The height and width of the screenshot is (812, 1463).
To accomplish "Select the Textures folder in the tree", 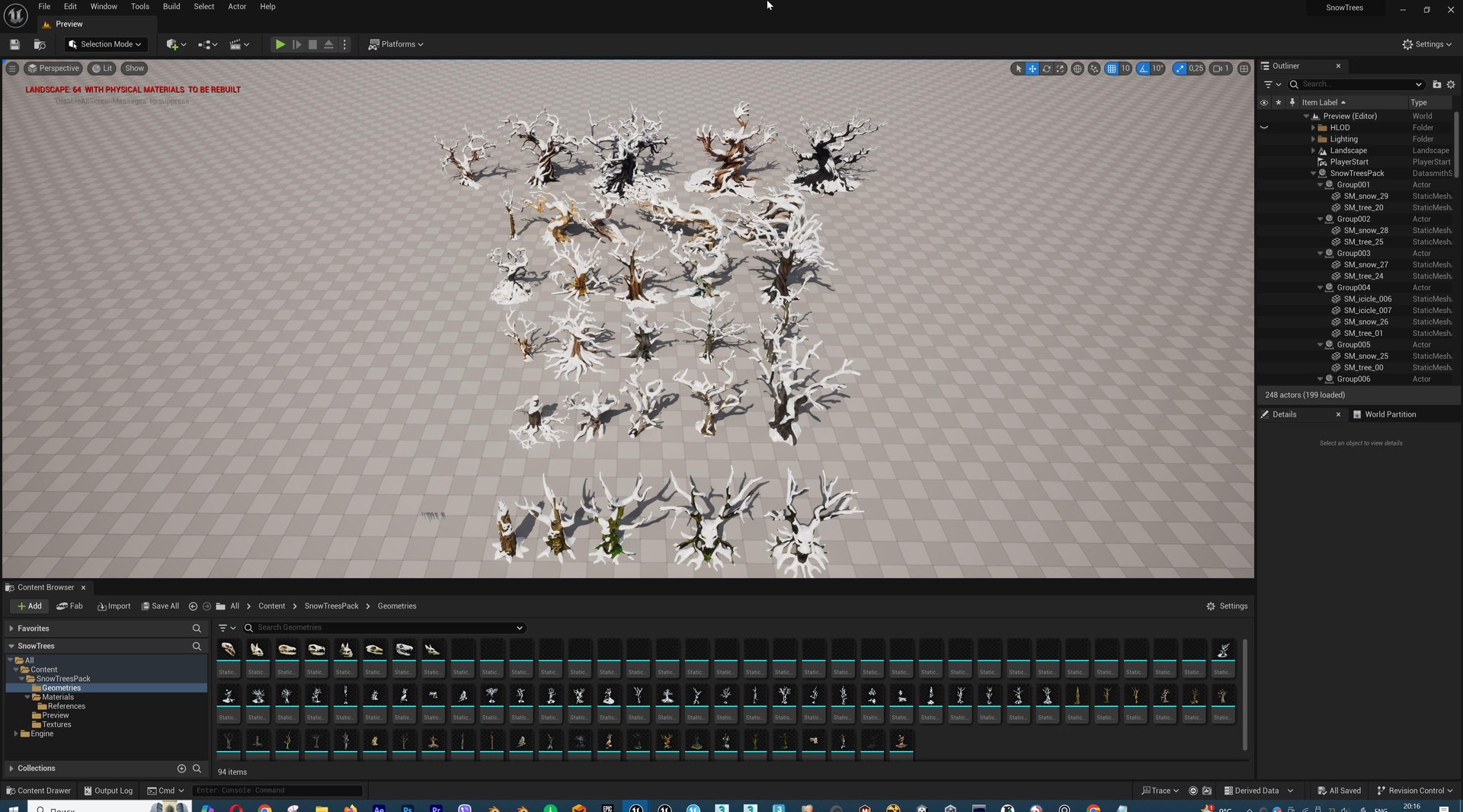I will click(x=56, y=725).
